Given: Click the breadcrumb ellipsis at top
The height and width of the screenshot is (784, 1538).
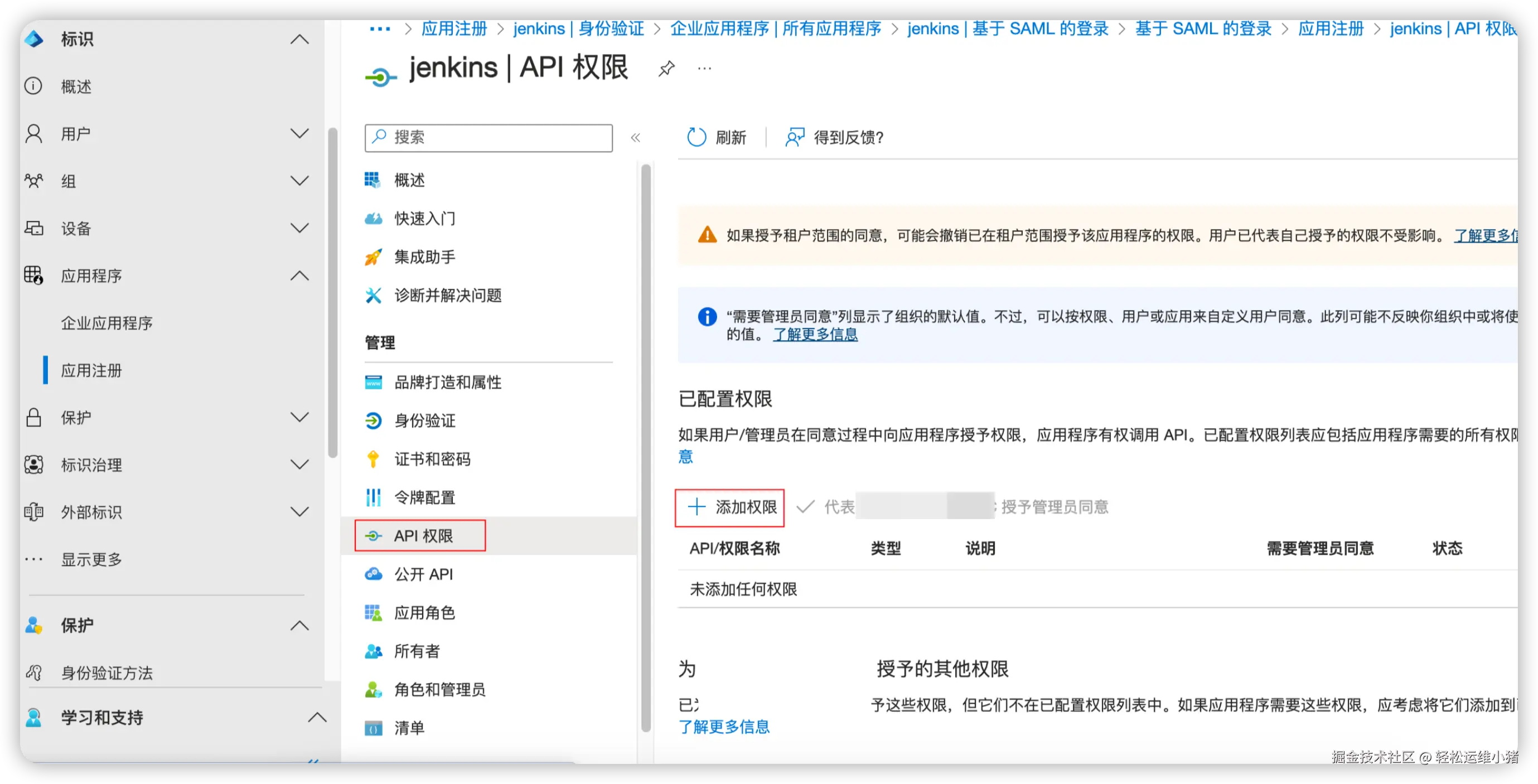Looking at the screenshot, I should pyautogui.click(x=380, y=28).
